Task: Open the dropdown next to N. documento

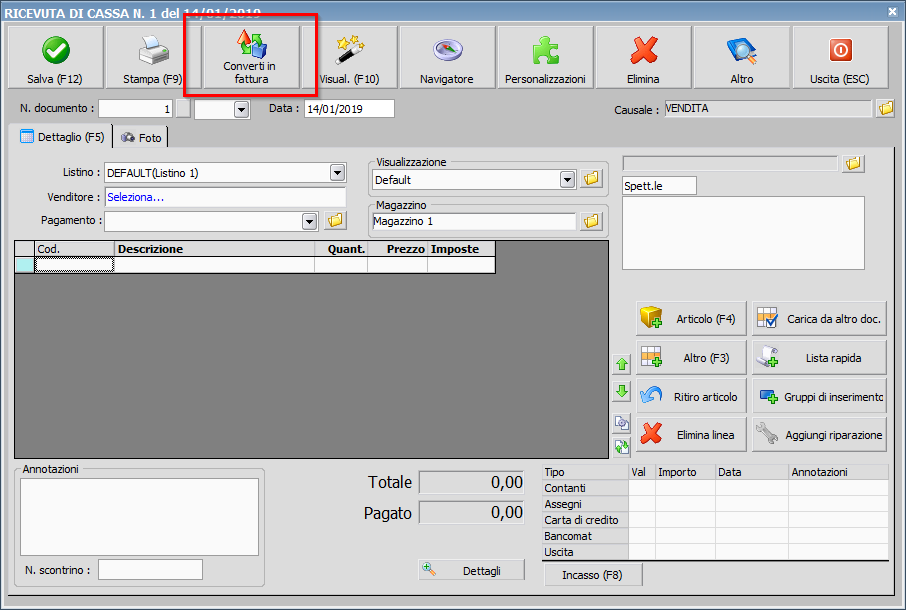Action: click(x=242, y=109)
